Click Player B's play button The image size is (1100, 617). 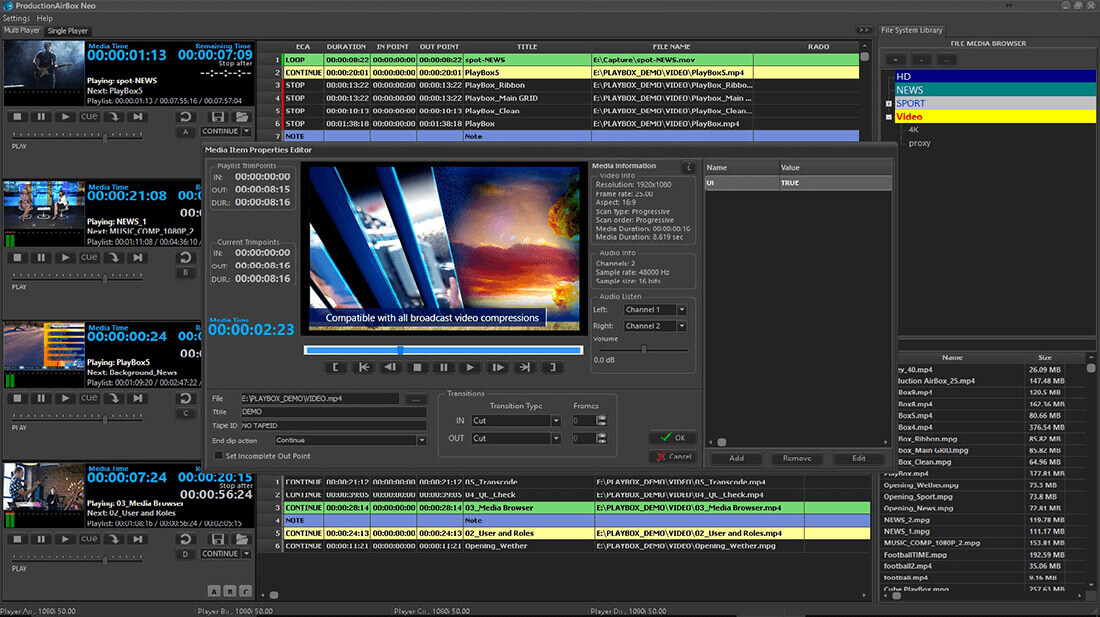65,257
